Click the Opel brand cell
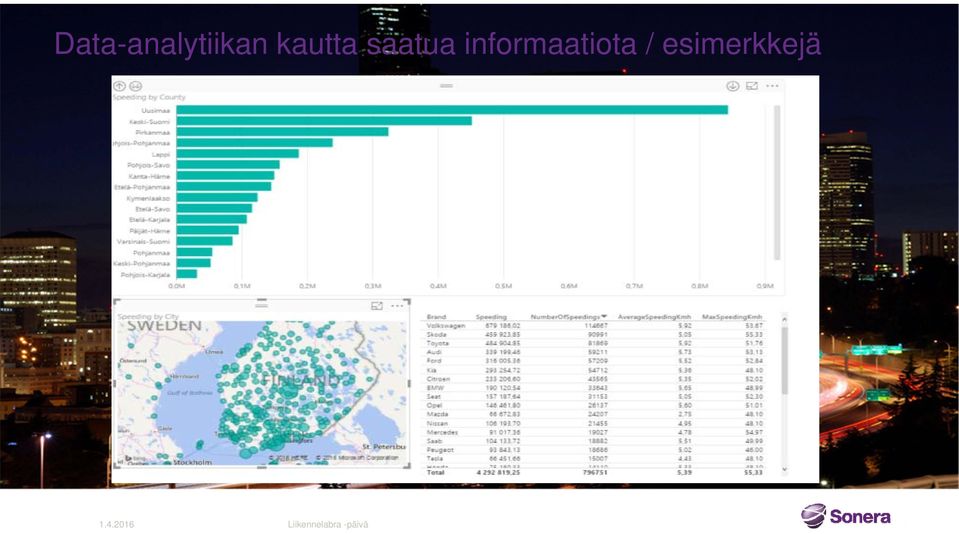The image size is (959, 534). pos(434,406)
